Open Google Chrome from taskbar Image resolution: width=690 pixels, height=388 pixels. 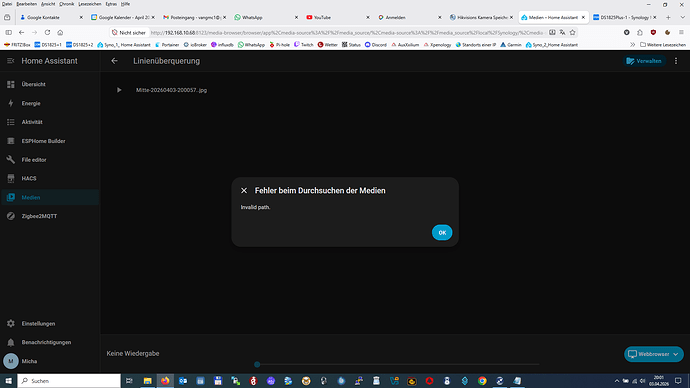(x=482, y=381)
